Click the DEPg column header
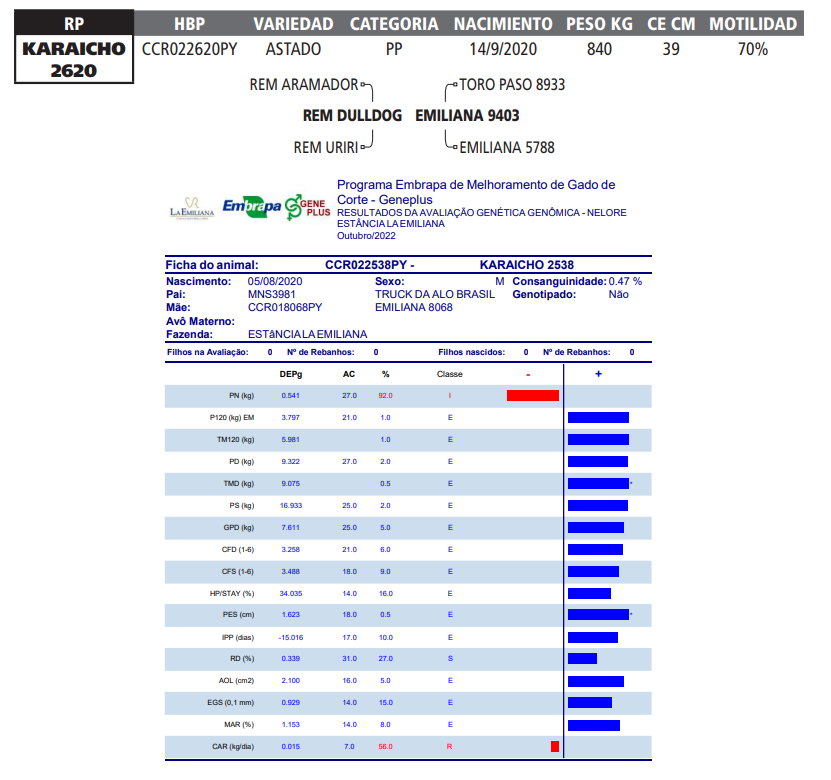831x780 pixels. tap(290, 374)
